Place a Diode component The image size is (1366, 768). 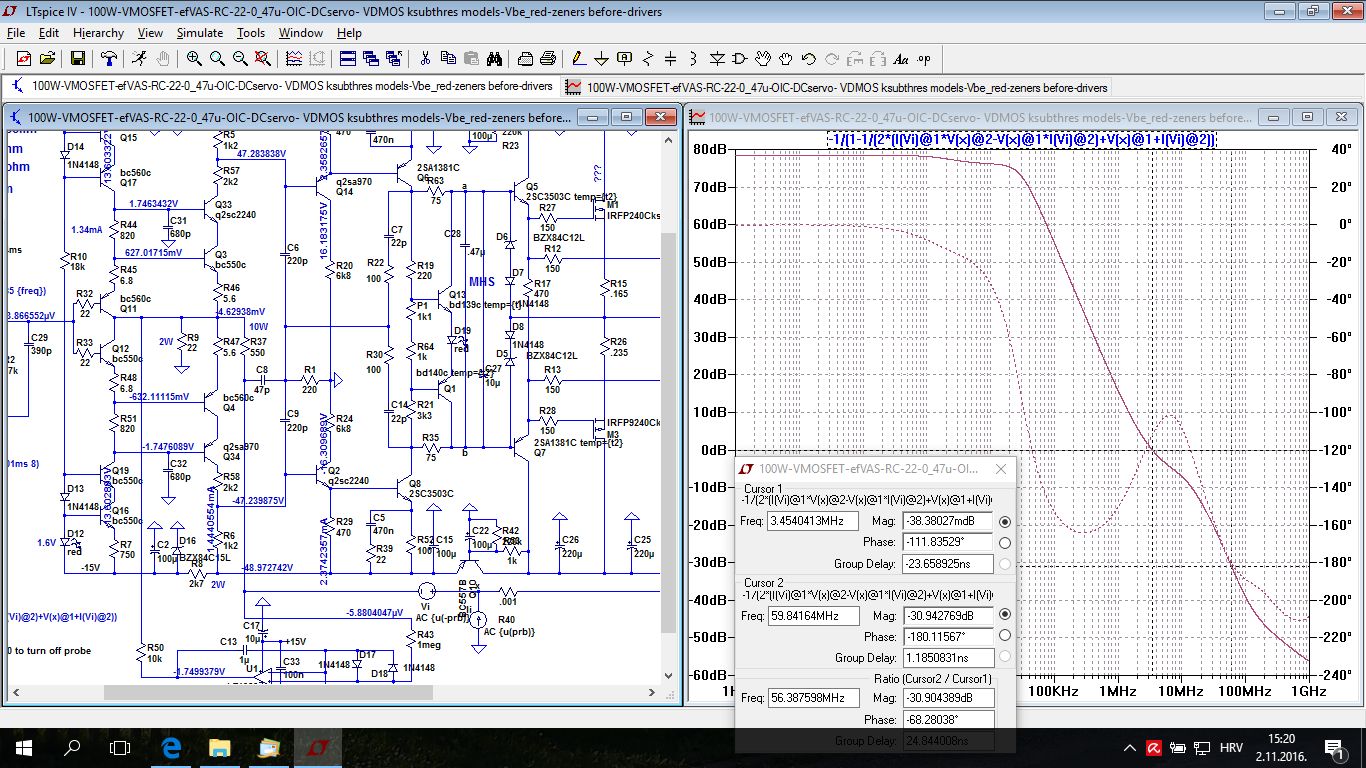(x=717, y=58)
